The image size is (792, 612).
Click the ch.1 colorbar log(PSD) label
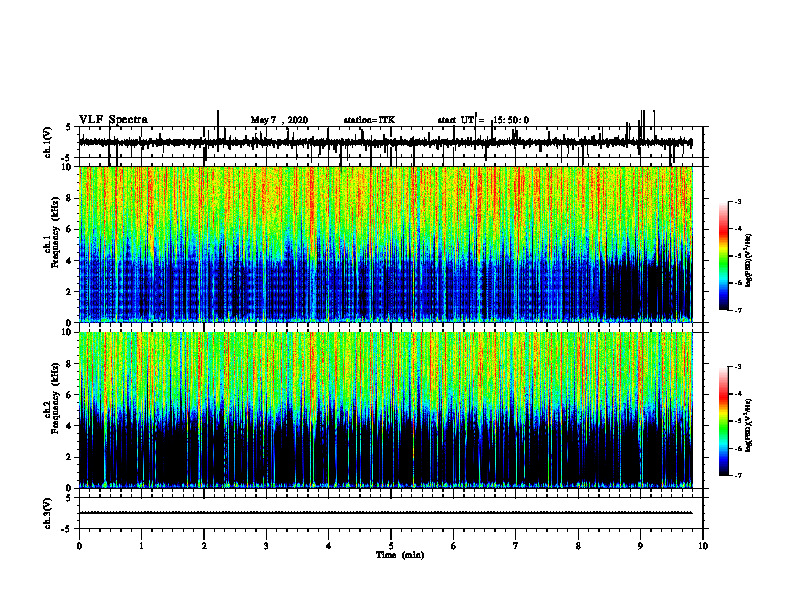749,261
